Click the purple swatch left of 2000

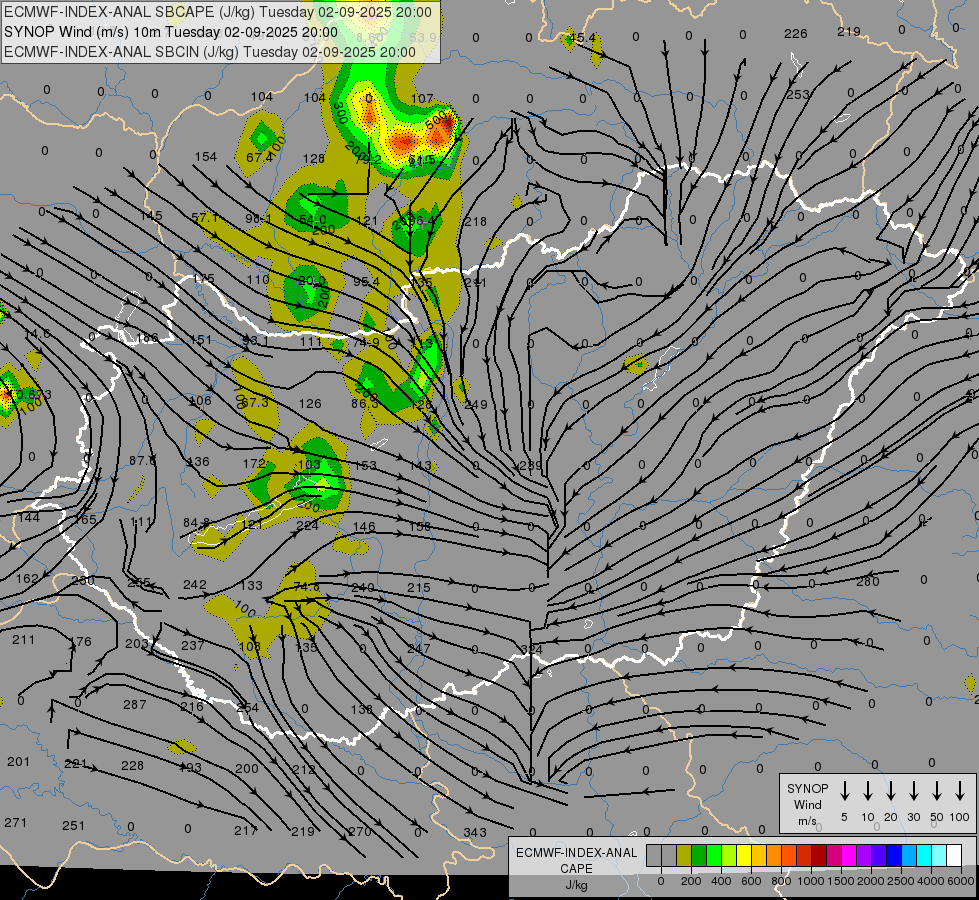pyautogui.click(x=863, y=856)
